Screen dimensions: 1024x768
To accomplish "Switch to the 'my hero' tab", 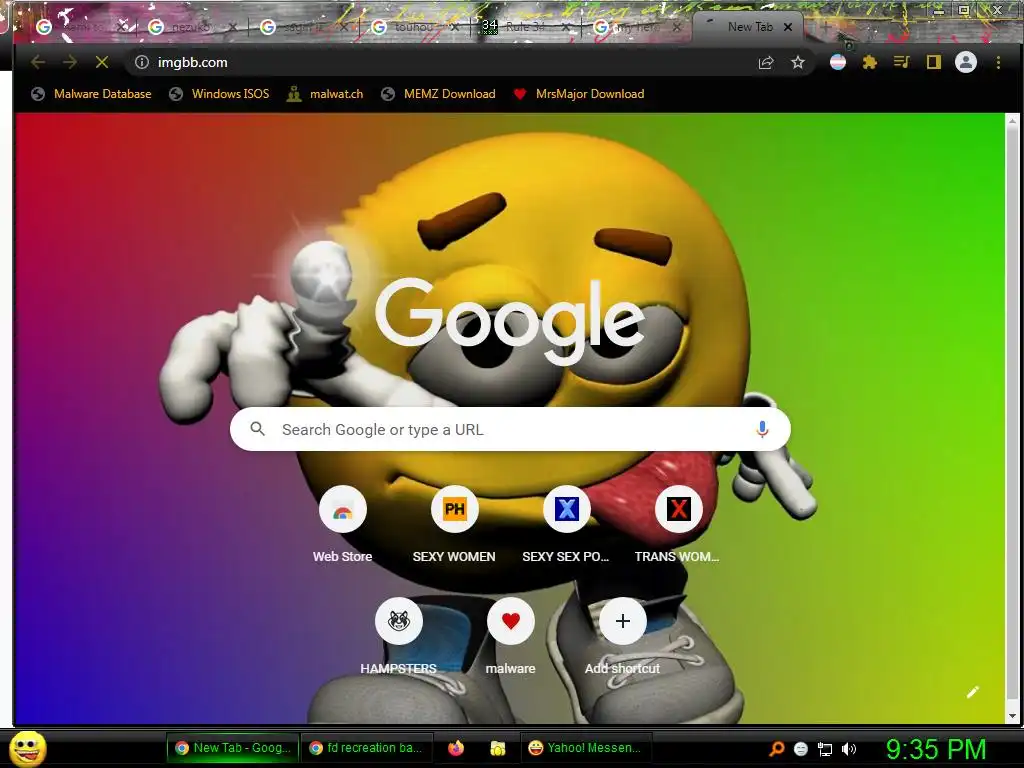I will (637, 27).
